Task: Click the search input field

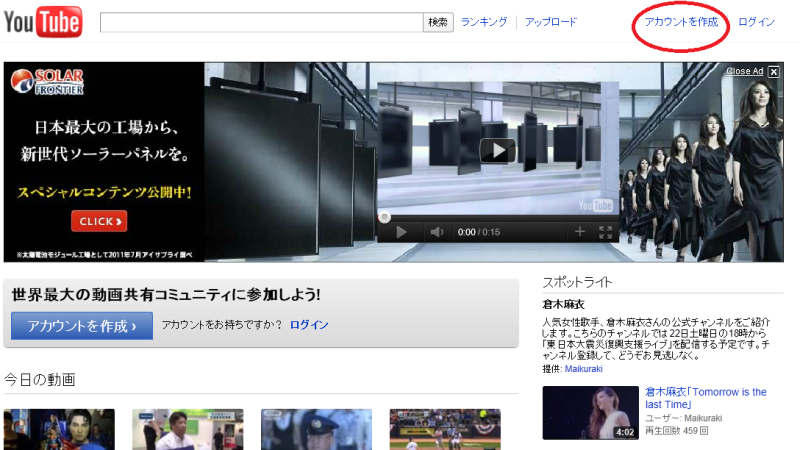Action: pos(261,22)
